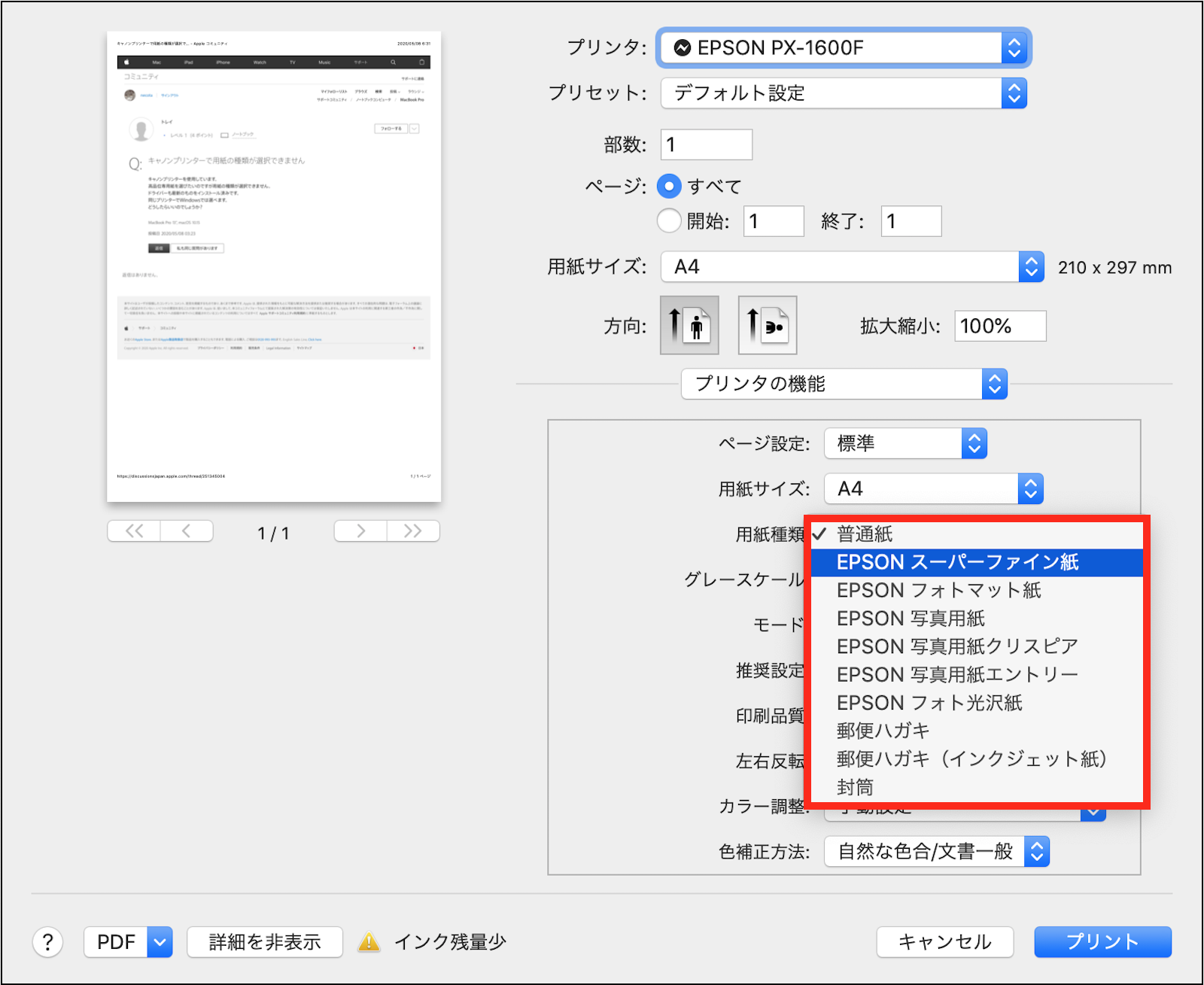Choose 封筒 paper type
1204x985 pixels.
point(977,787)
